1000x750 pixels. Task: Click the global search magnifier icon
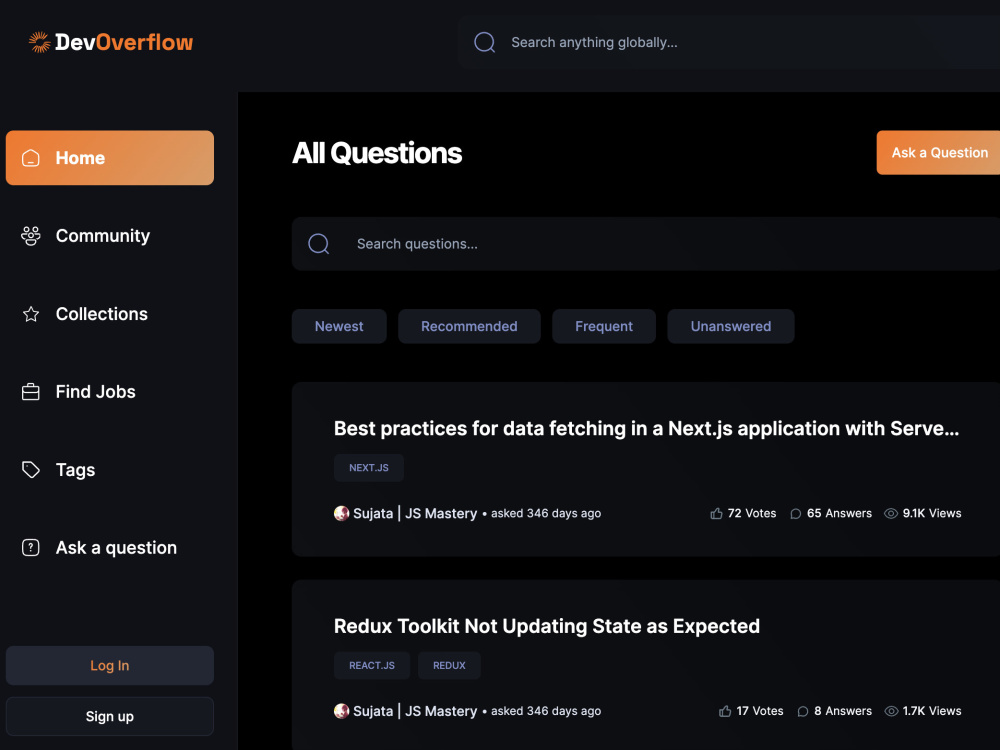click(485, 42)
